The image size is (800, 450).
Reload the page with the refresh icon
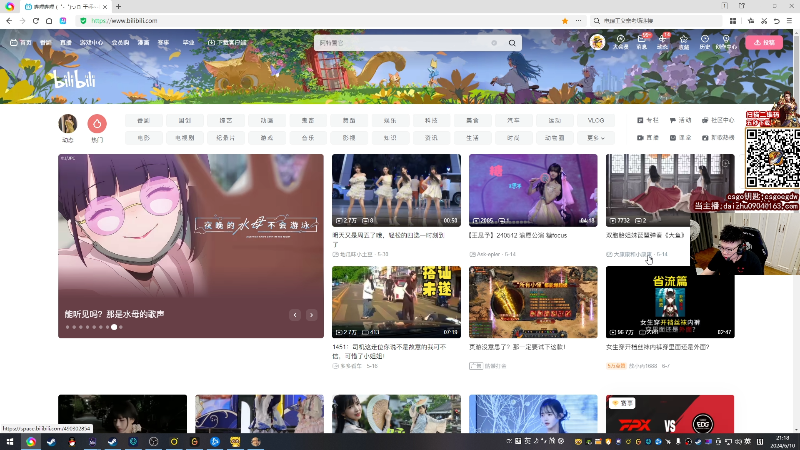36,21
